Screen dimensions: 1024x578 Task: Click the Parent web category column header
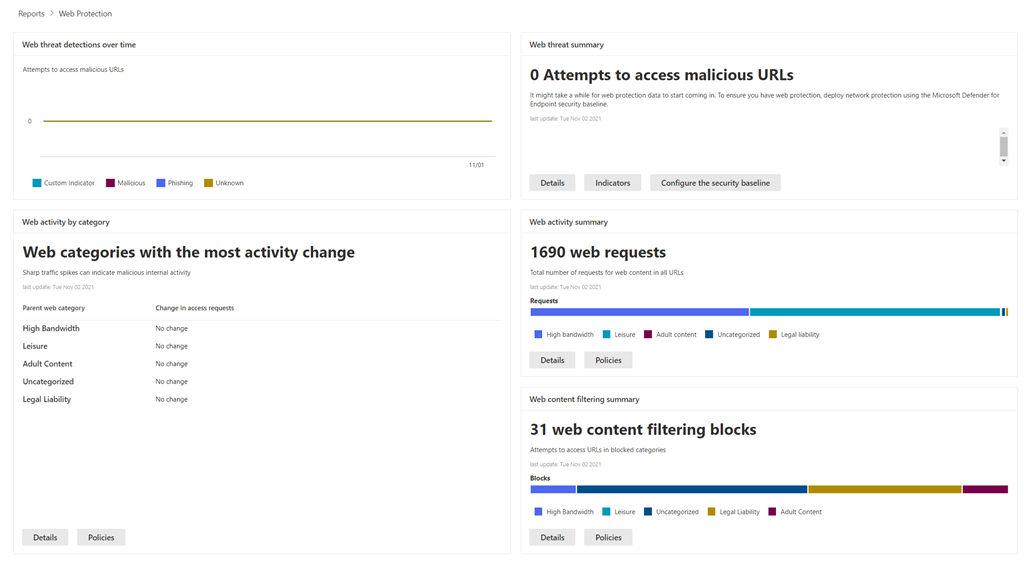click(x=54, y=308)
